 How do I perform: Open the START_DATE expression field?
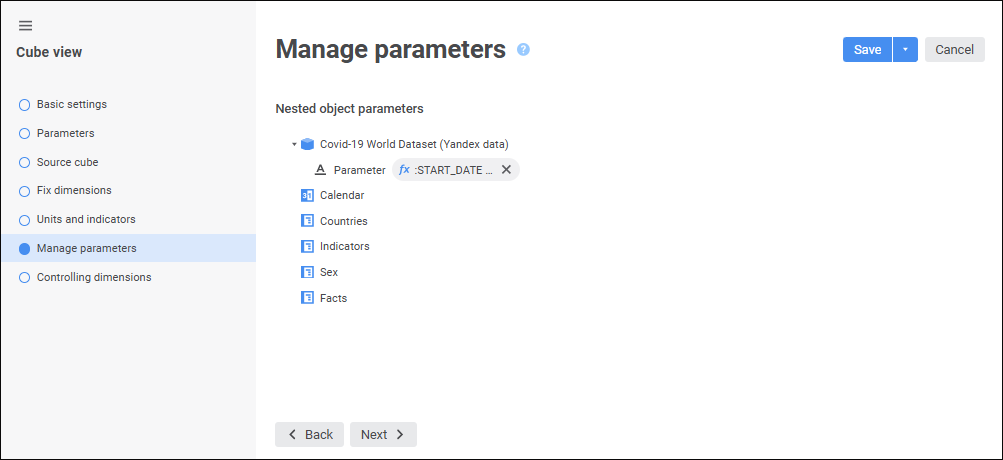click(448, 170)
